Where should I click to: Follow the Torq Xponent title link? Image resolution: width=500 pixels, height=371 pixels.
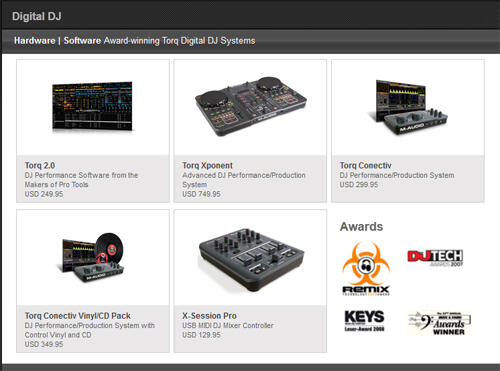tap(207, 165)
